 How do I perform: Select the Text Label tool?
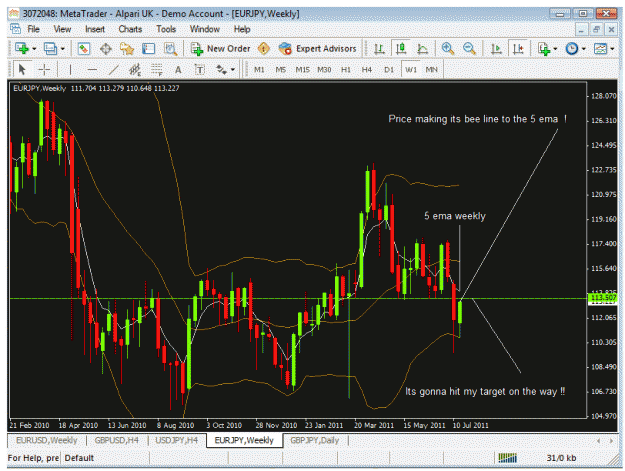[200, 70]
